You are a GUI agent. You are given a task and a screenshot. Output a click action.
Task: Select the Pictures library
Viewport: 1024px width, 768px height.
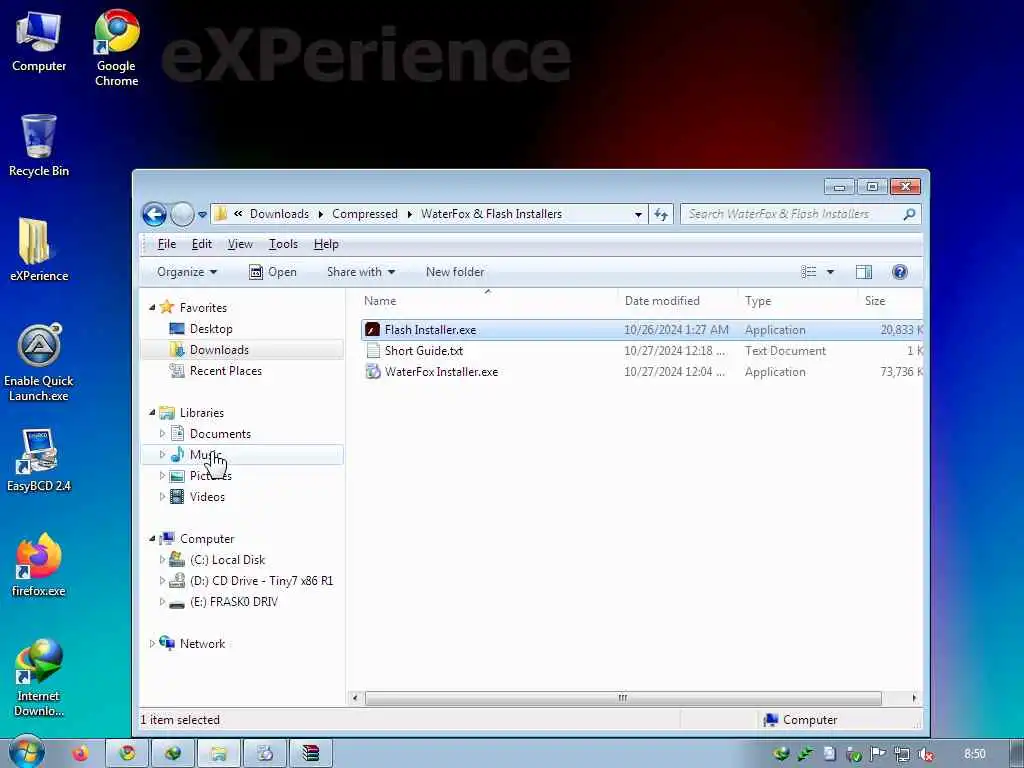coord(210,475)
